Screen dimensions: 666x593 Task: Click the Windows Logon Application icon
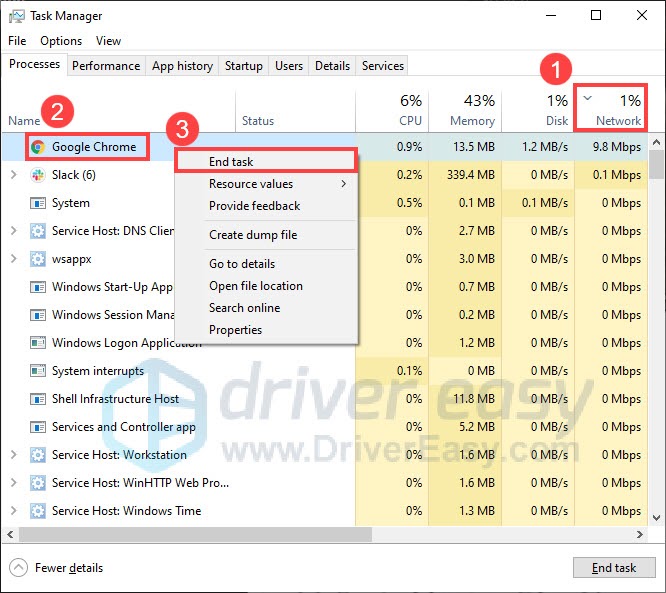pyautogui.click(x=38, y=343)
